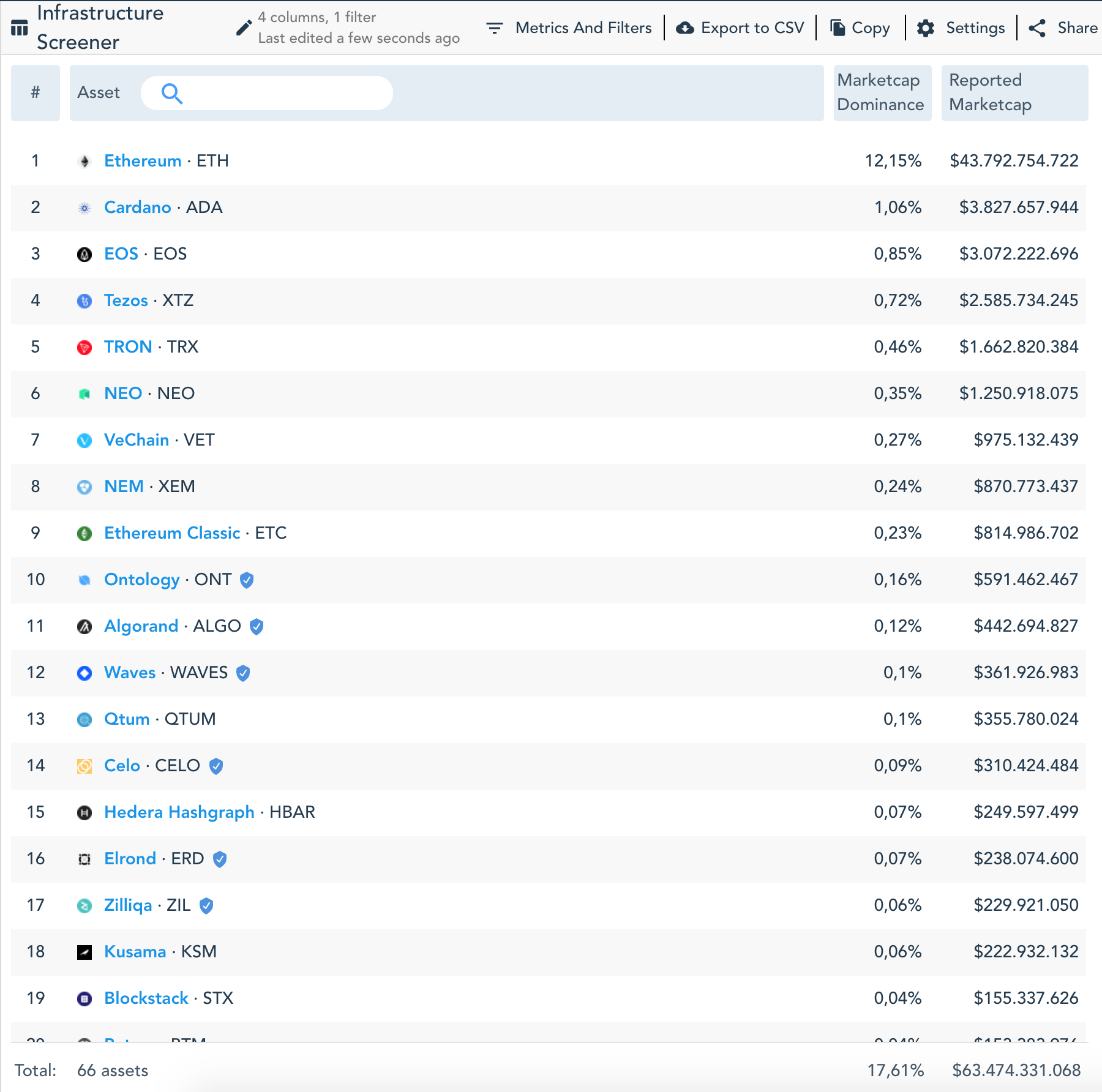Click the Blockstack coin logo
The image size is (1102, 1092).
pyautogui.click(x=84, y=998)
